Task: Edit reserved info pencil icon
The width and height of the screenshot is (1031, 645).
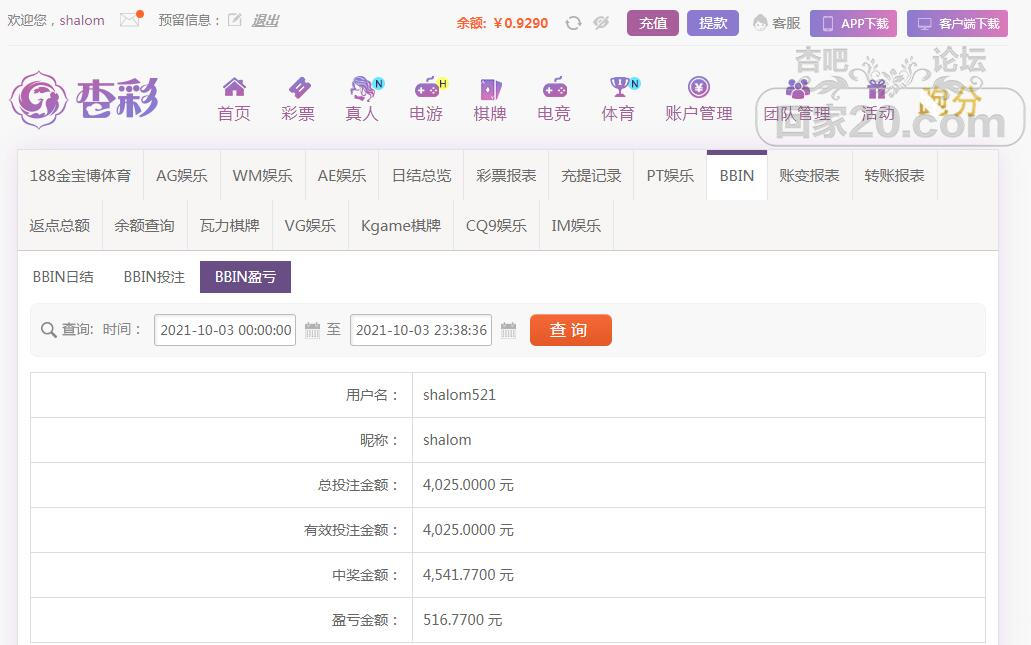Action: tap(235, 20)
